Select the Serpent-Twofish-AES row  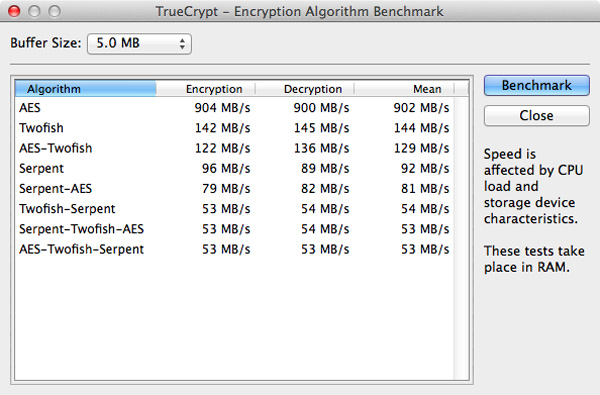click(x=234, y=229)
